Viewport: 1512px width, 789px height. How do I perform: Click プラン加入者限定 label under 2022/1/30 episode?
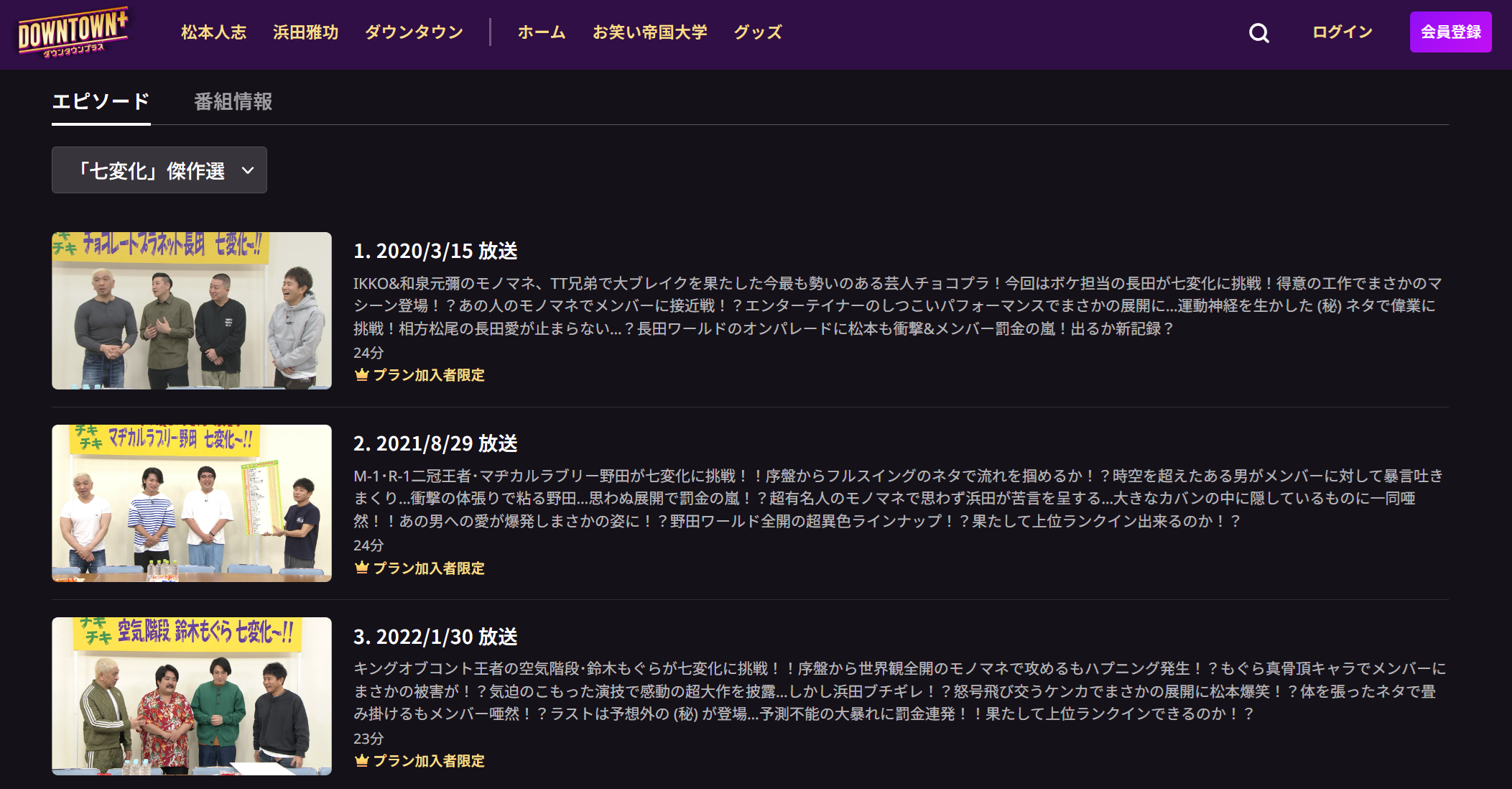(x=429, y=761)
